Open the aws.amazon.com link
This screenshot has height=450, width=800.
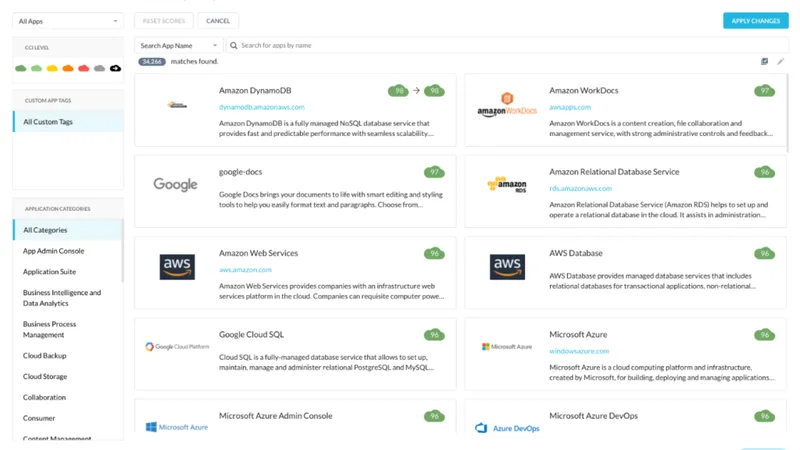point(245,269)
